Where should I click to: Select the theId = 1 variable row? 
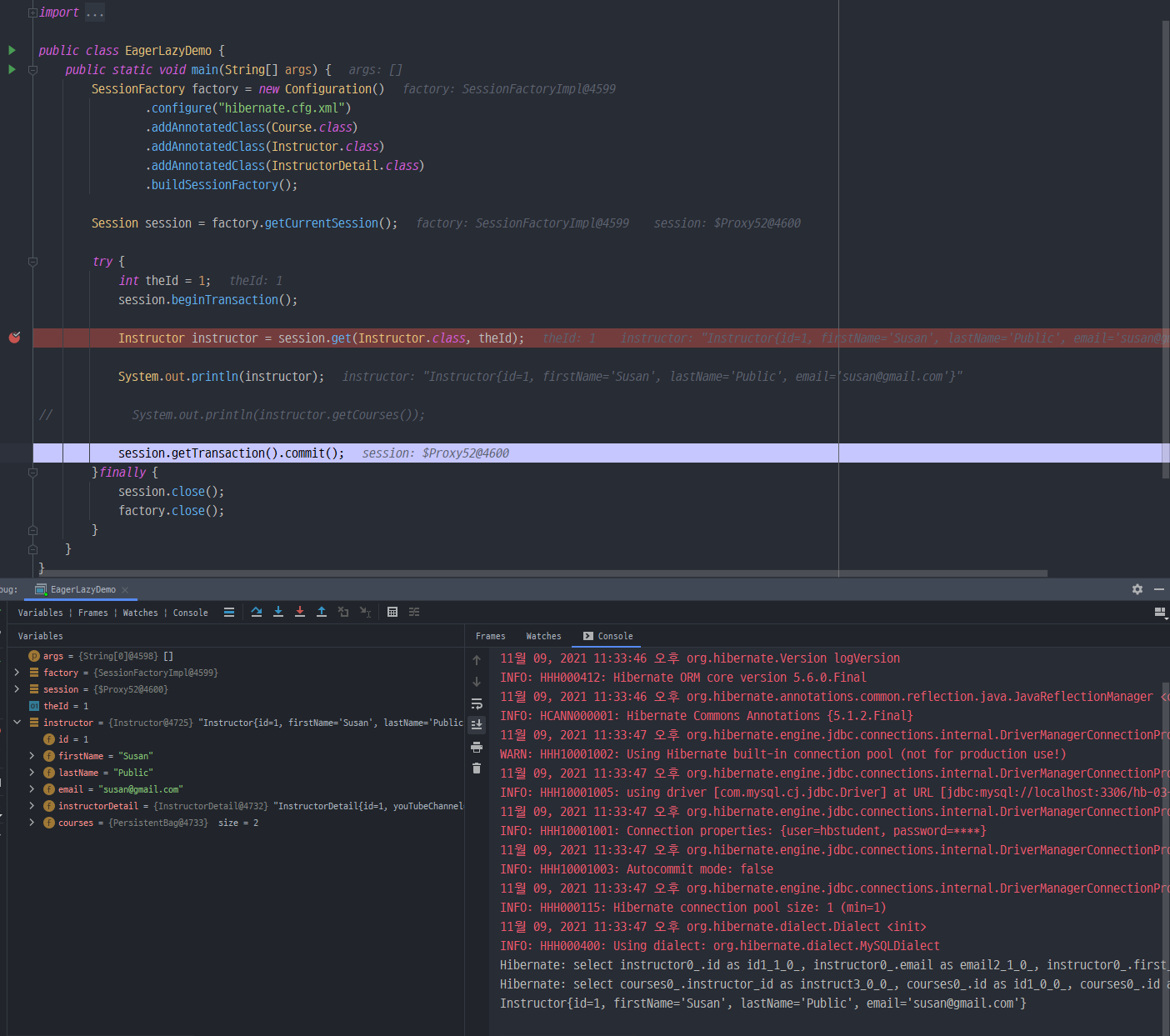click(236, 706)
